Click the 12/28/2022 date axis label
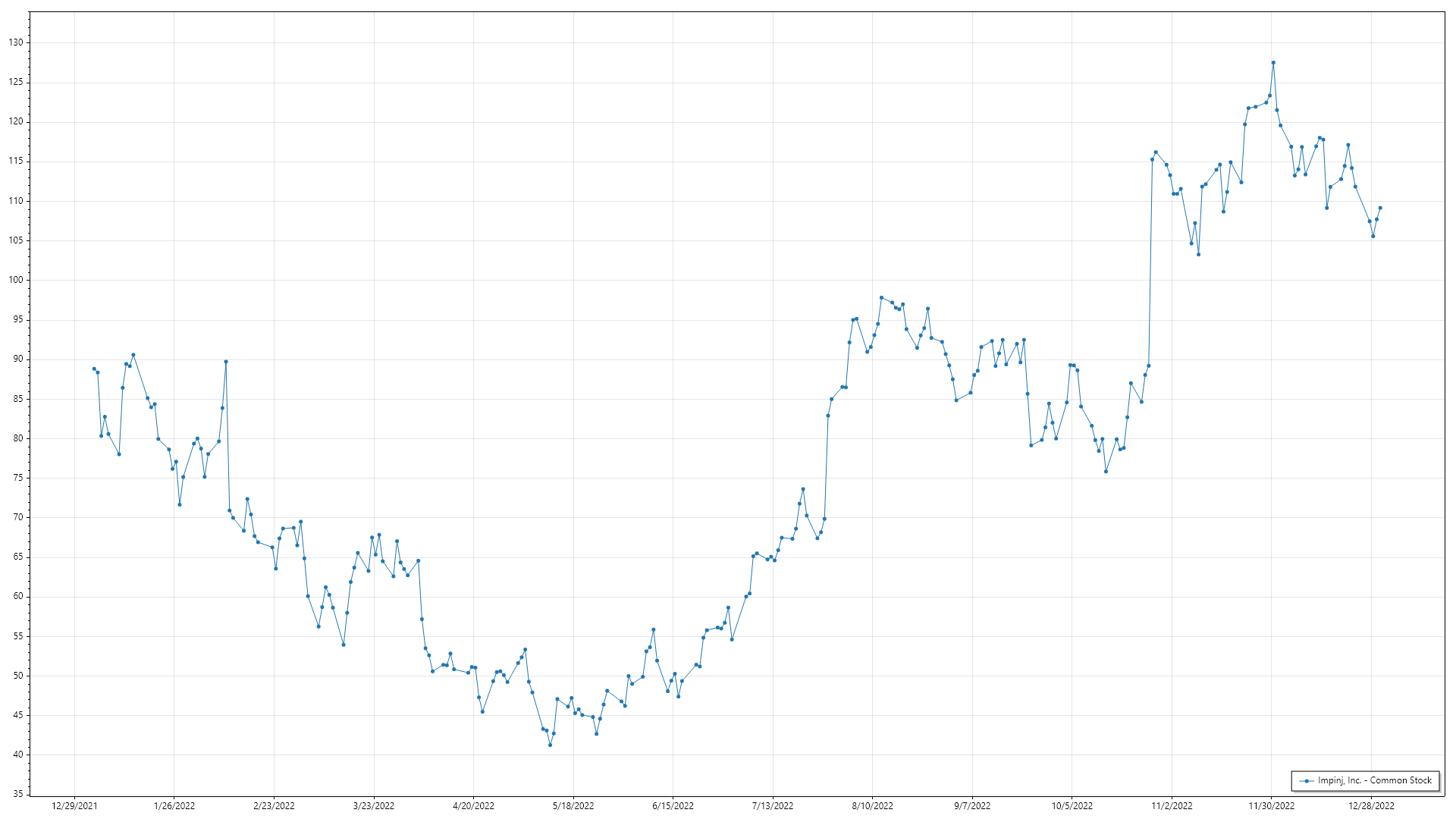Image resolution: width=1456 pixels, height=819 pixels. click(x=1371, y=806)
